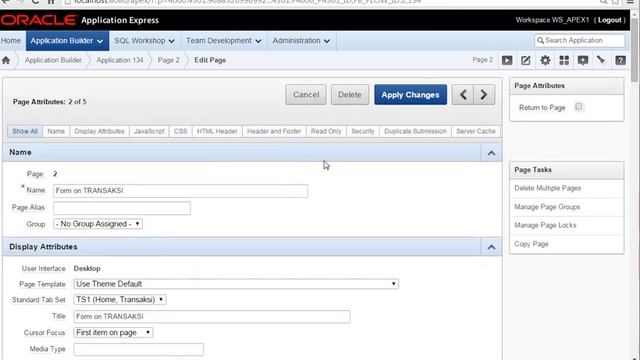Run the page with the play icon
Image resolution: width=640 pixels, height=360 pixels.
pos(507,60)
